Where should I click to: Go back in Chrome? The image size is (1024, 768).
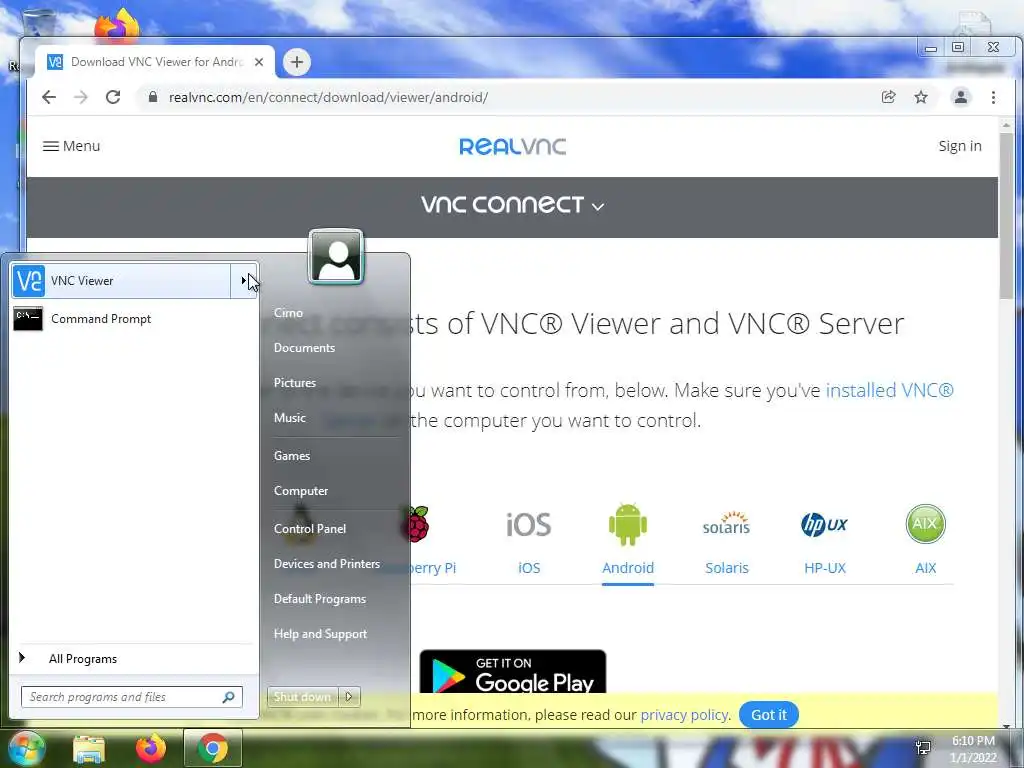click(49, 97)
